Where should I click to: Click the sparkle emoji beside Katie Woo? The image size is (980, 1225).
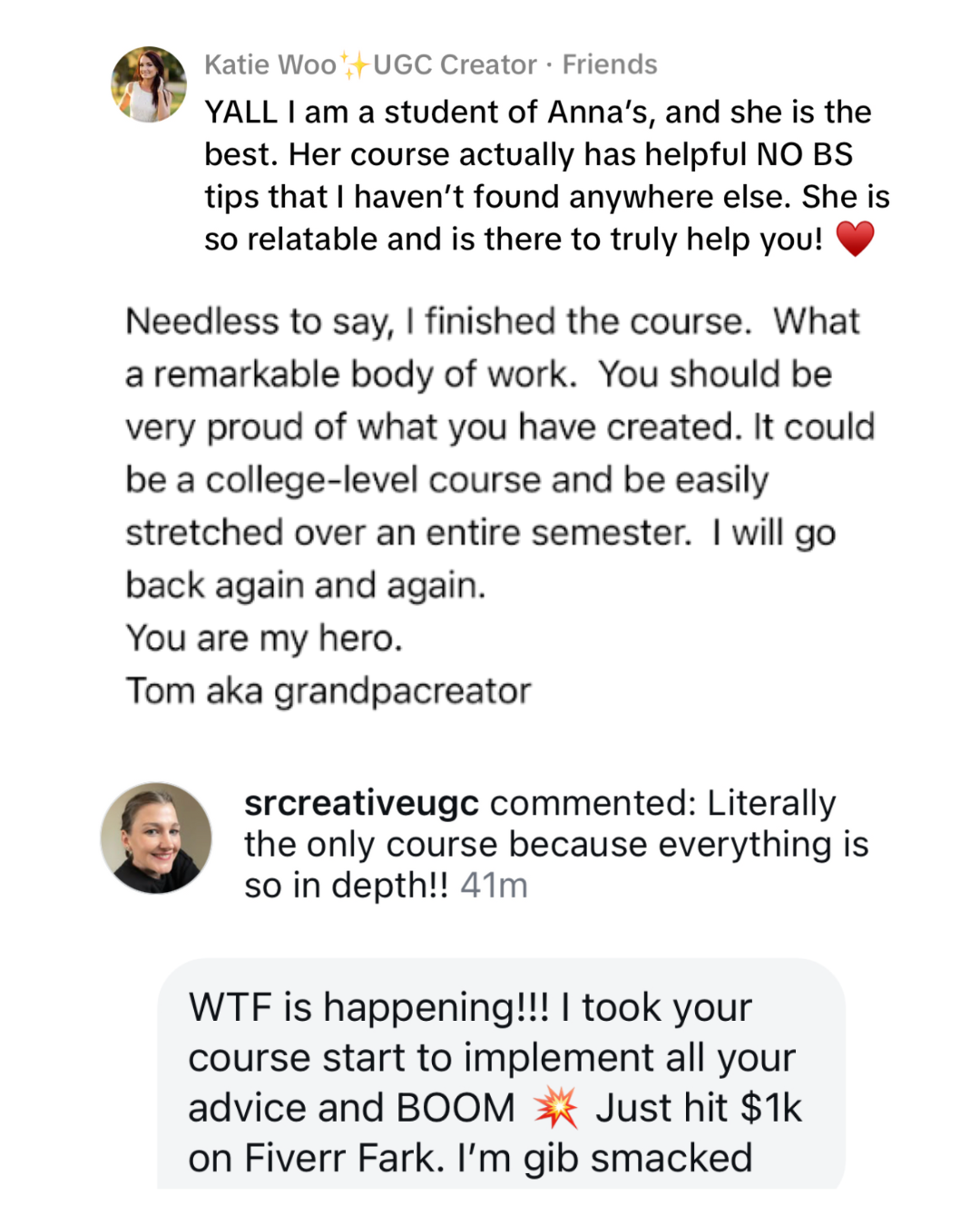tap(354, 65)
